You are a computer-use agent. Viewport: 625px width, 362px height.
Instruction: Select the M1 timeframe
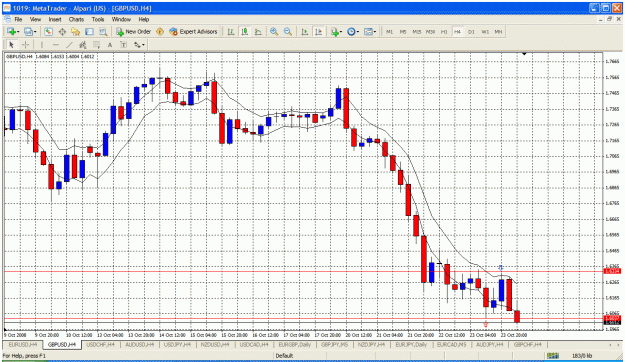pyautogui.click(x=389, y=31)
